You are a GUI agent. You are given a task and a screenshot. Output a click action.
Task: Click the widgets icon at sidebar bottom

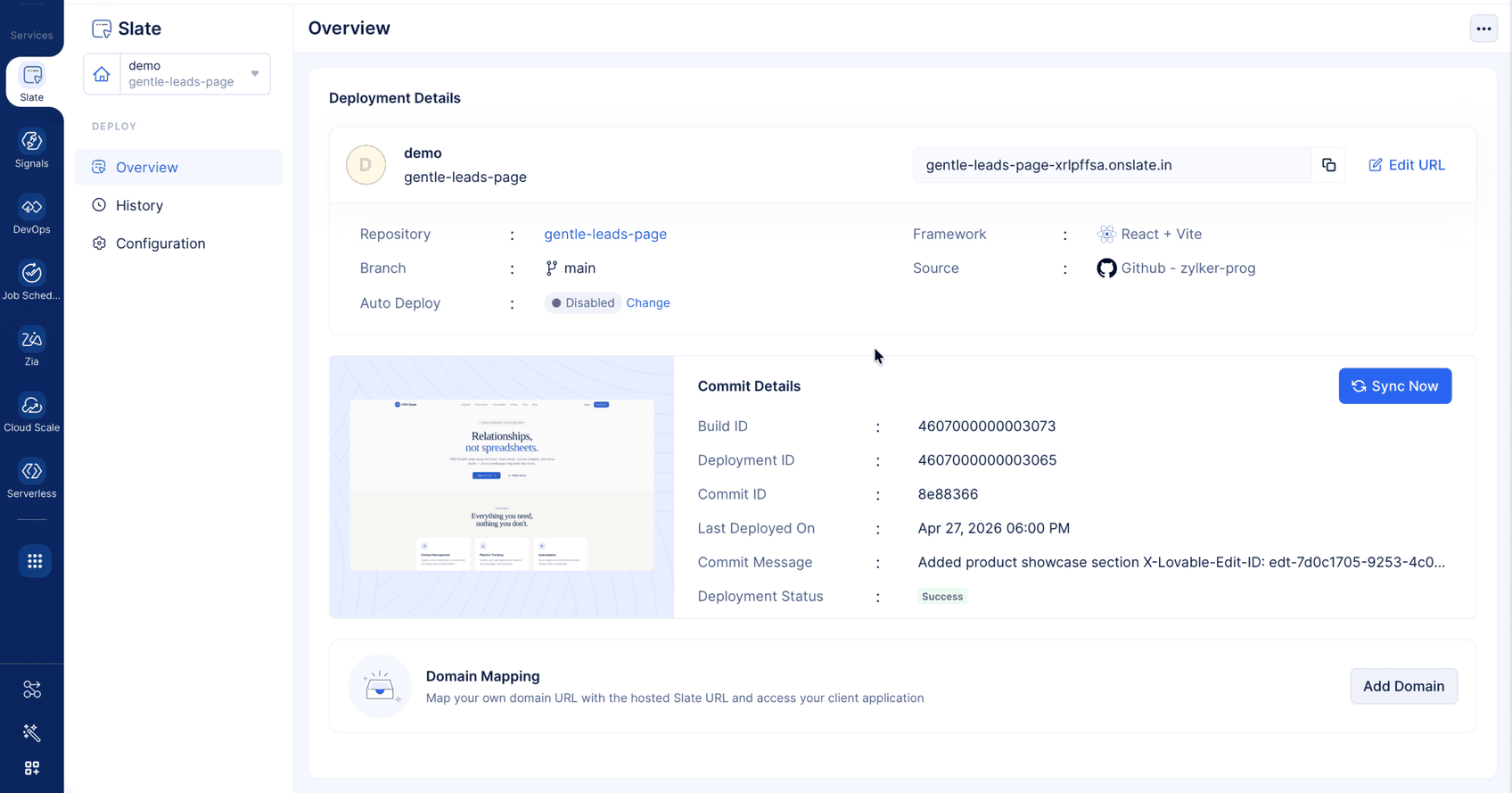click(32, 768)
